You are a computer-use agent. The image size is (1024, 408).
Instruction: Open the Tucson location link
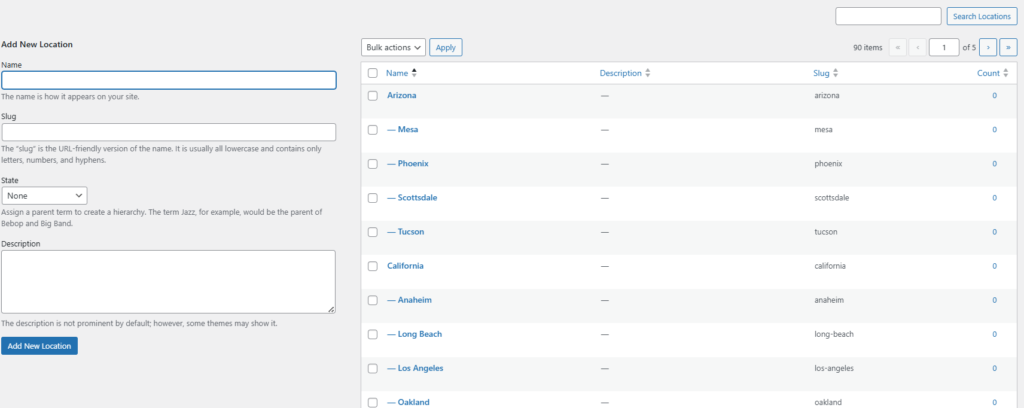406,232
